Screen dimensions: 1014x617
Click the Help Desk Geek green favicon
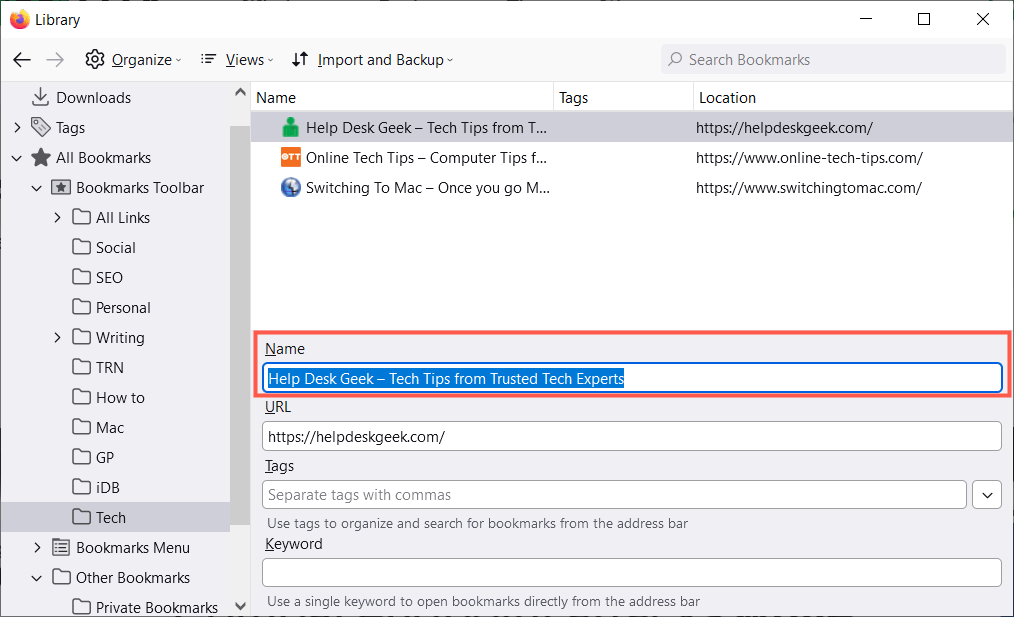pos(290,128)
